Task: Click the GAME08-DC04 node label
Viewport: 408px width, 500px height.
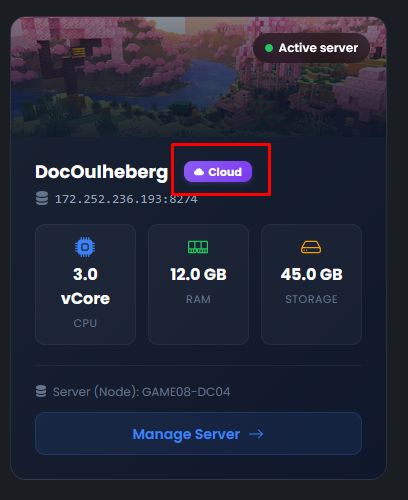Action: [x=186, y=392]
